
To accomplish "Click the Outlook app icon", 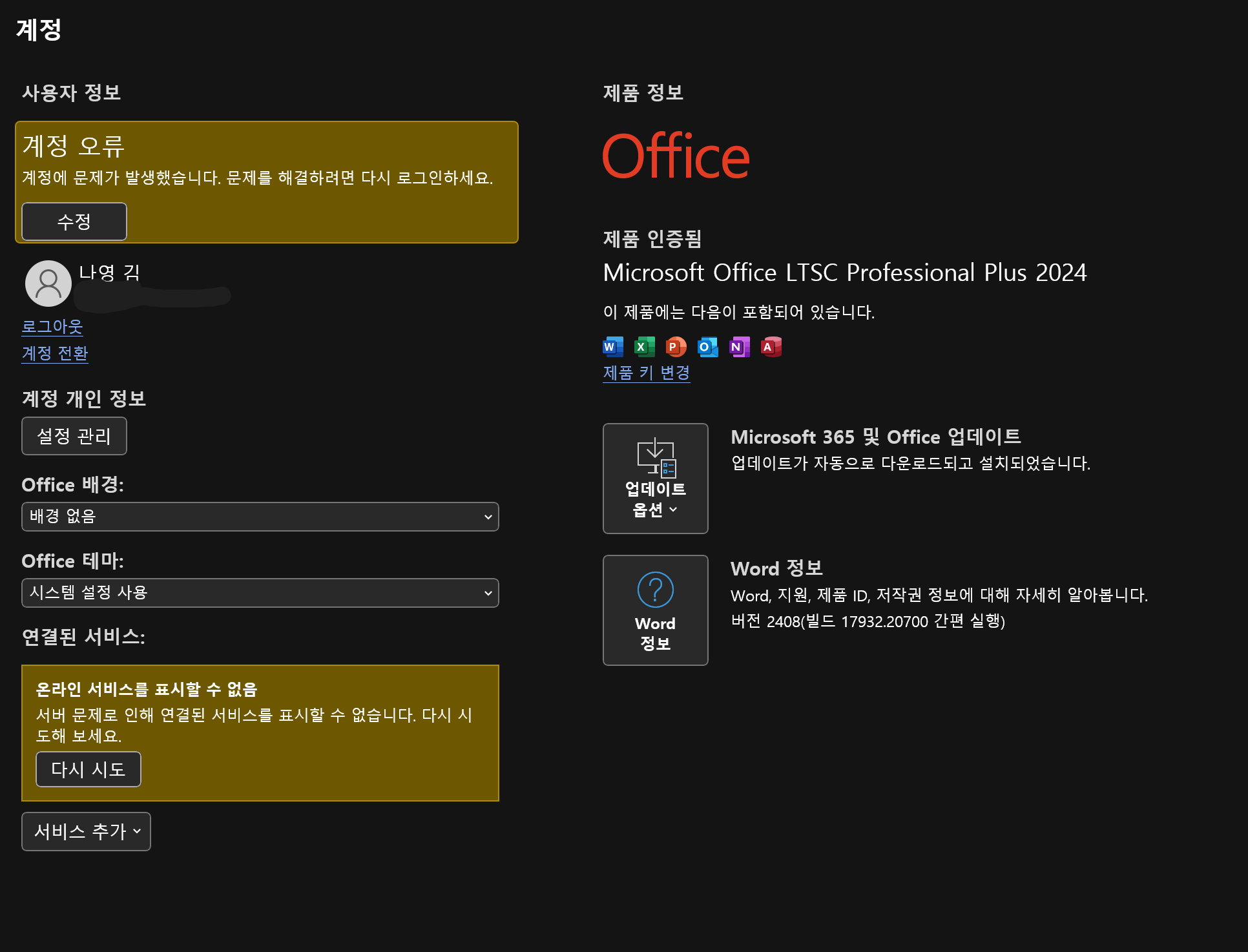I will click(708, 347).
